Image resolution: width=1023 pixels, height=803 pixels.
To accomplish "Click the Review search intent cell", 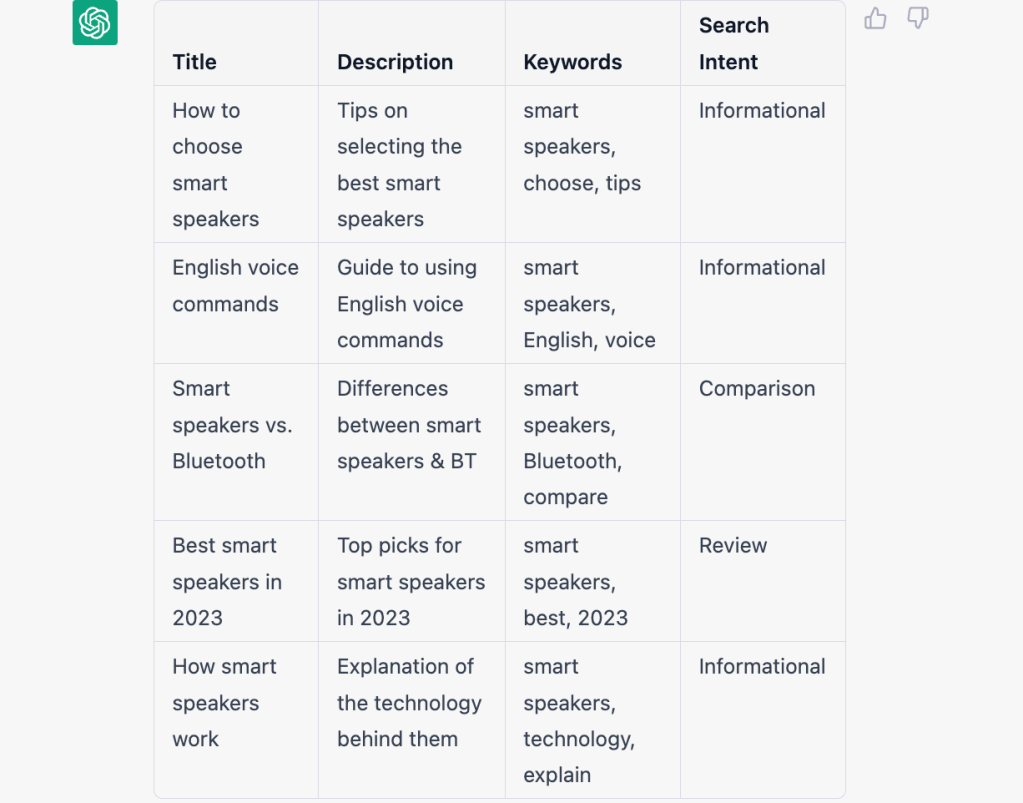I will tap(733, 546).
